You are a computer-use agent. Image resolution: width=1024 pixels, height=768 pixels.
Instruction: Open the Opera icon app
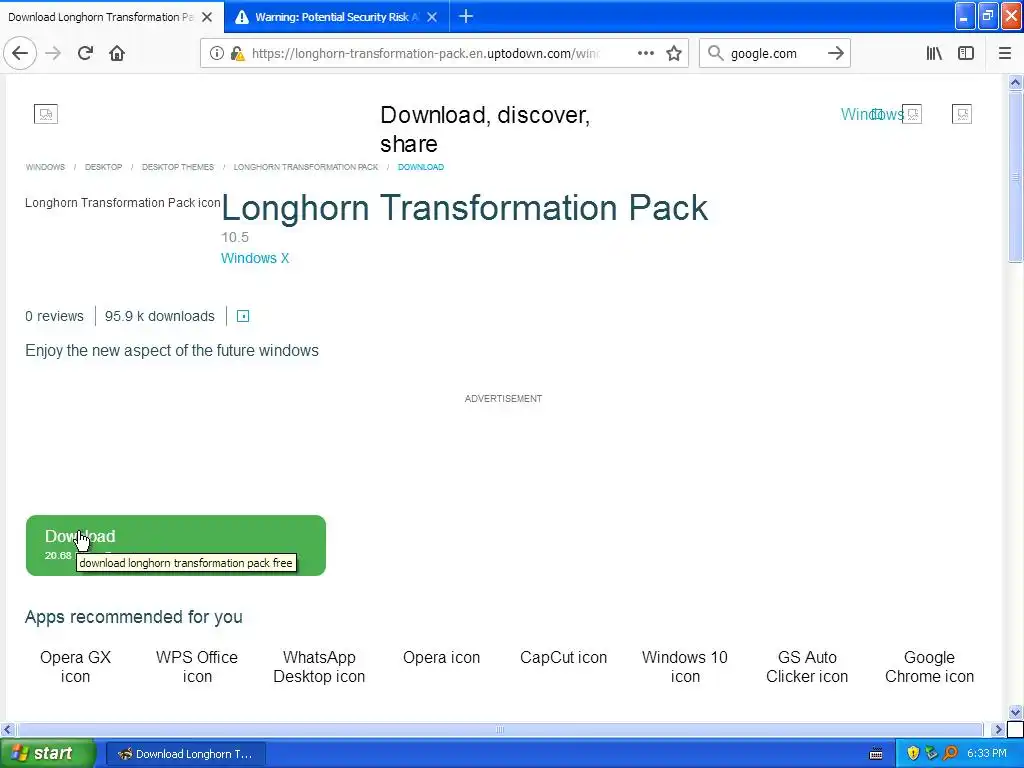[x=441, y=658]
